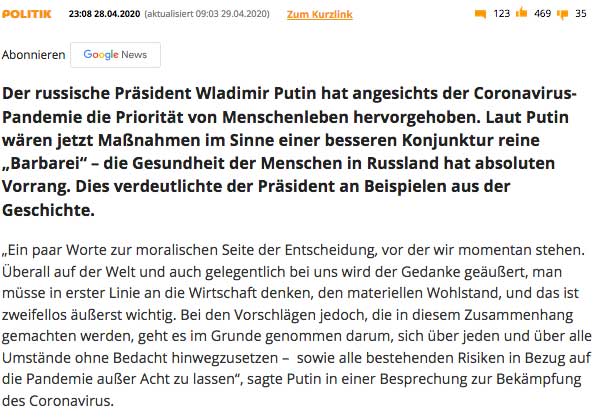Click the comment count 123
This screenshot has height=418, width=607.
click(x=502, y=14)
